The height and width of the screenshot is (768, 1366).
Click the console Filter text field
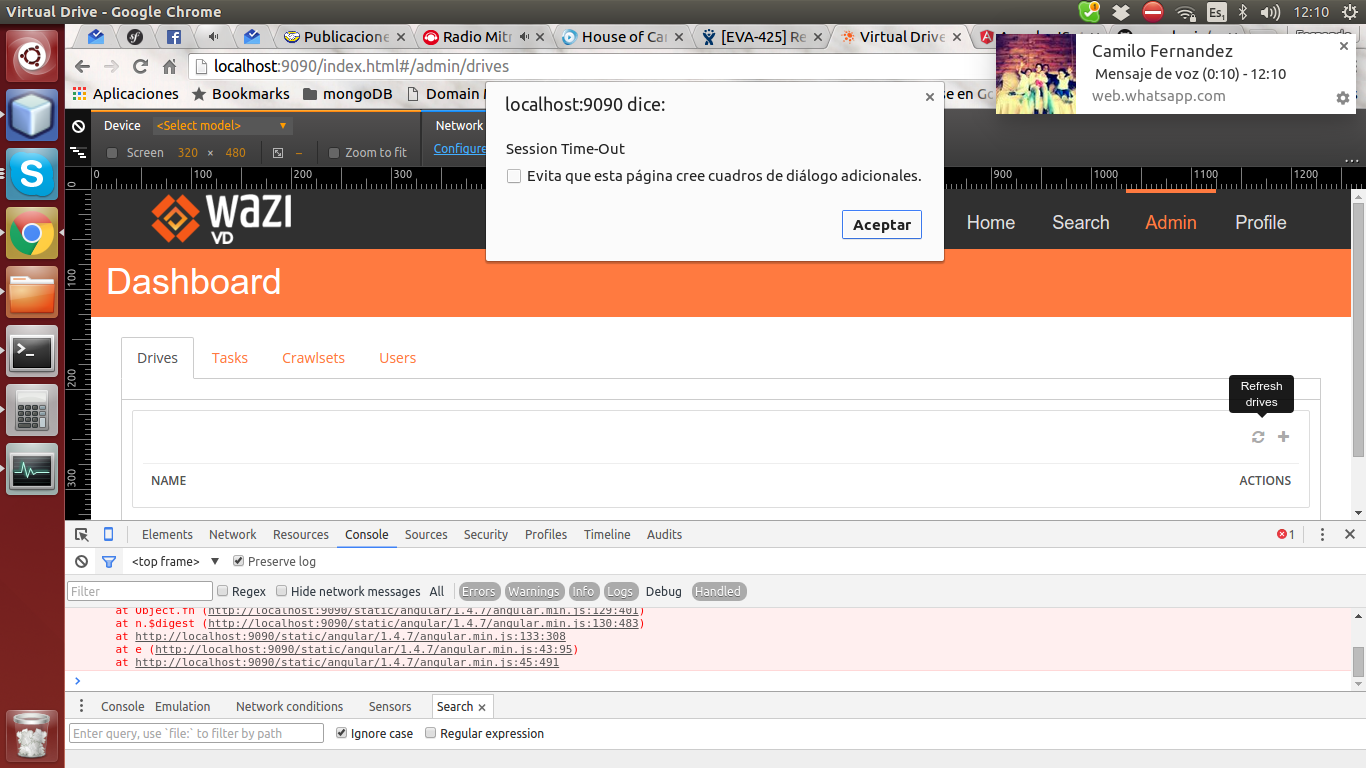click(140, 591)
